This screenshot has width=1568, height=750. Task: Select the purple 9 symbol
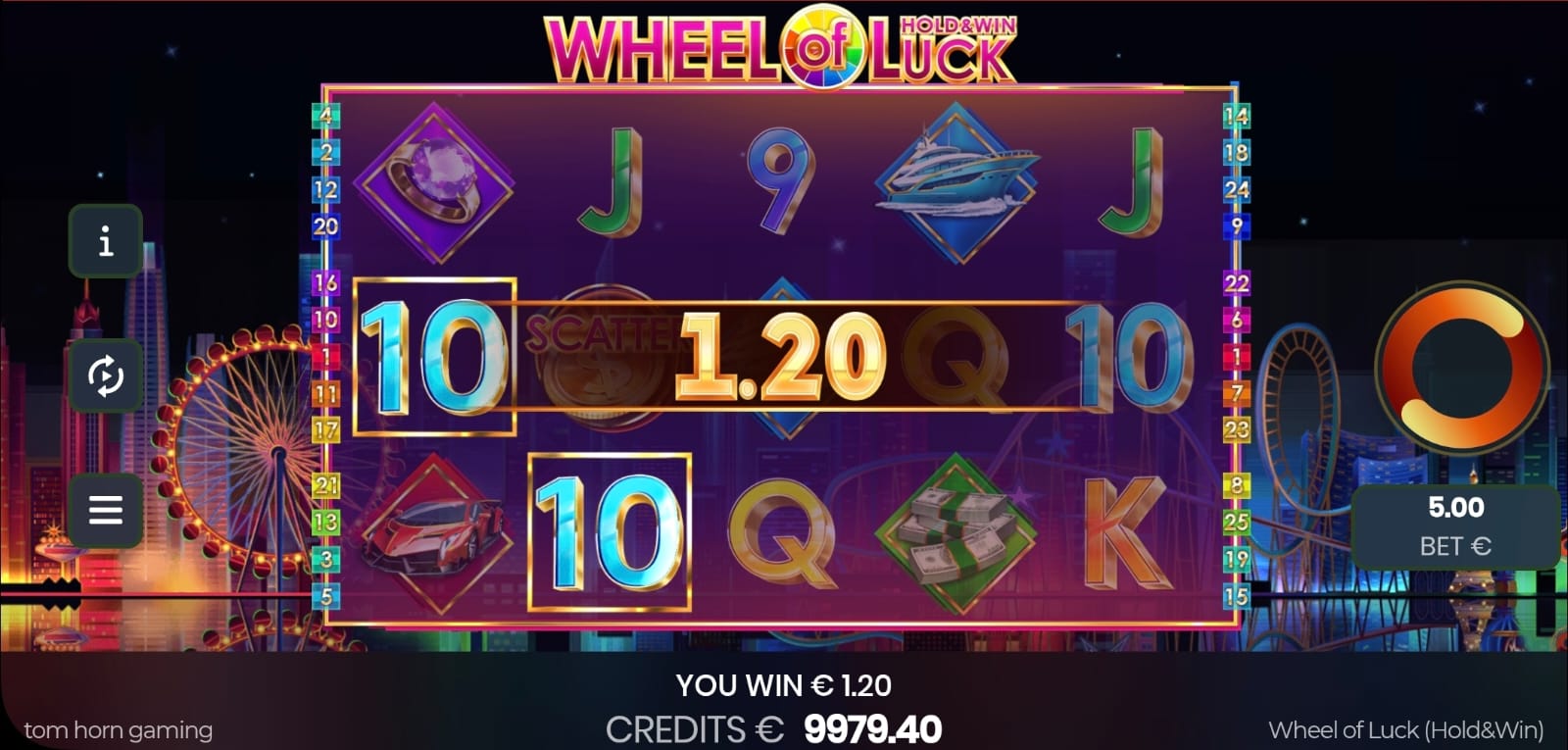pyautogui.click(x=780, y=181)
